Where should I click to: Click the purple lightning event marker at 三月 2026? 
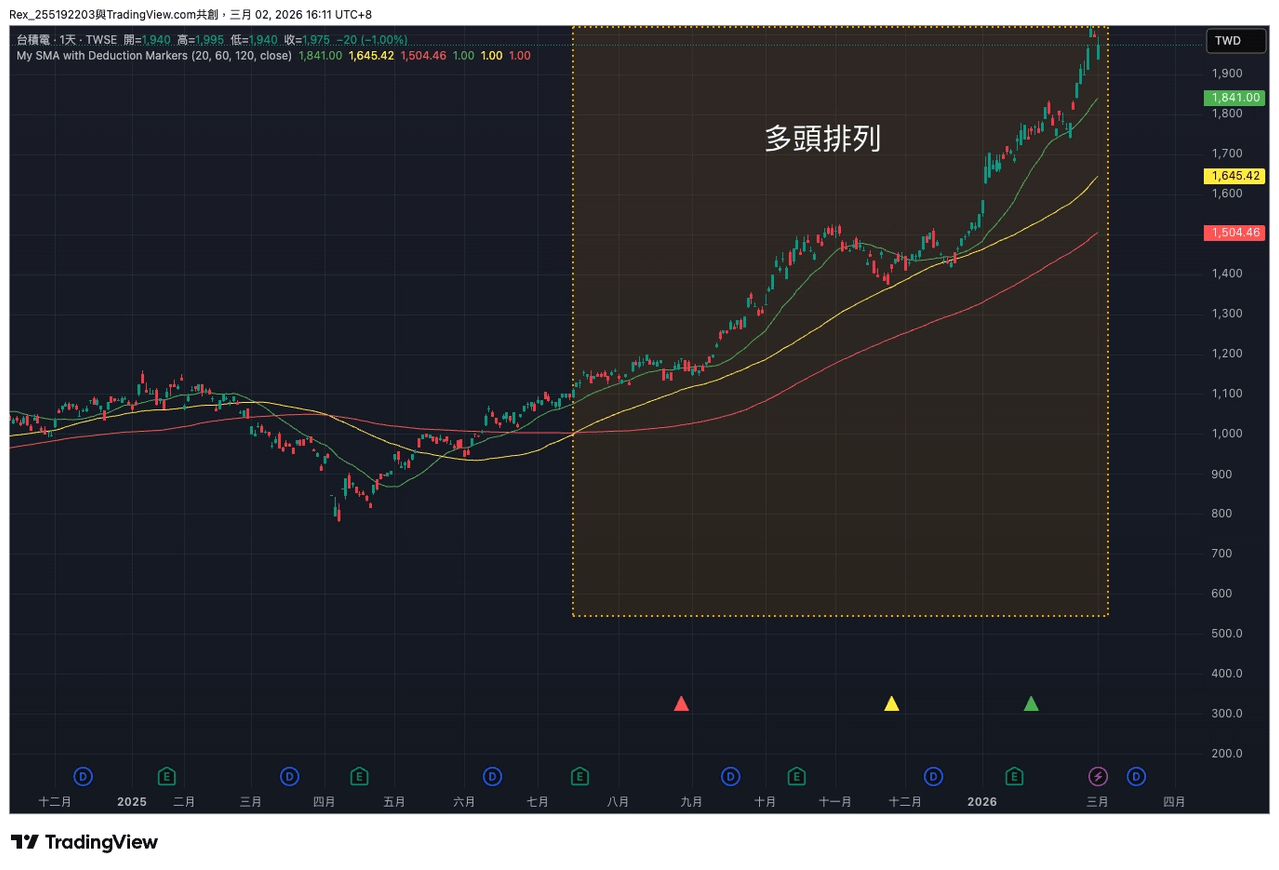point(1098,776)
